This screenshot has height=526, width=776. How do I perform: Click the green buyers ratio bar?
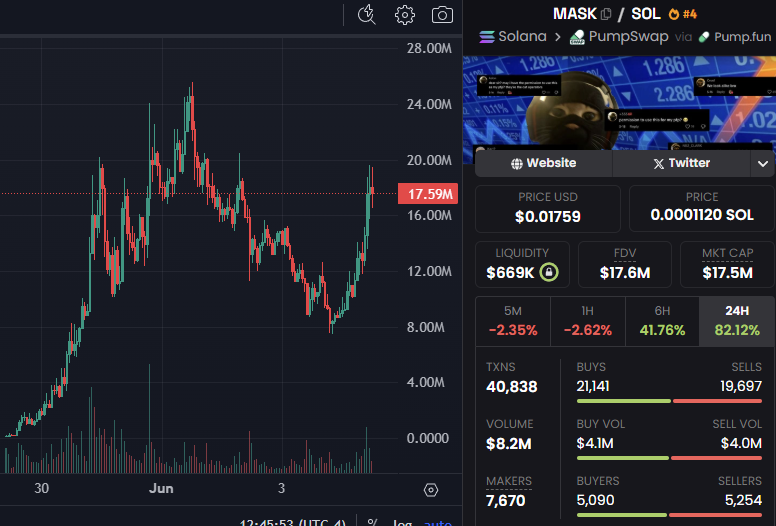[x=622, y=515]
